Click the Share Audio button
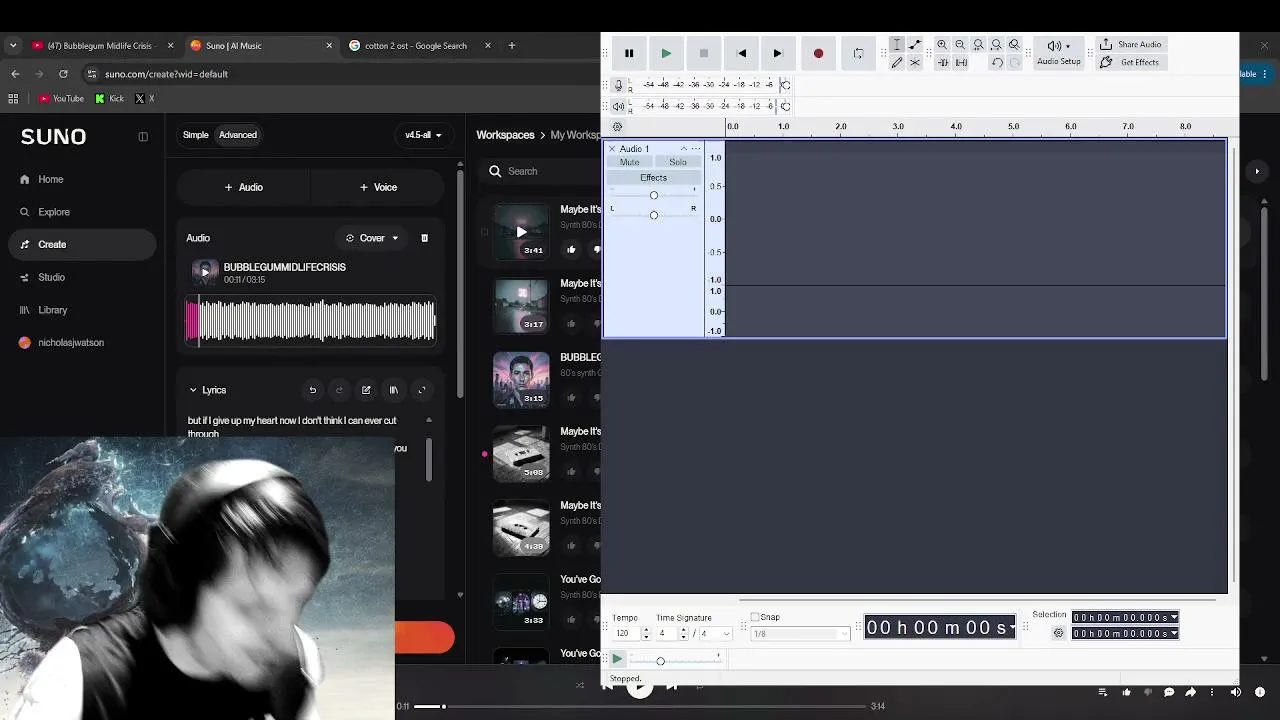 coord(1130,45)
